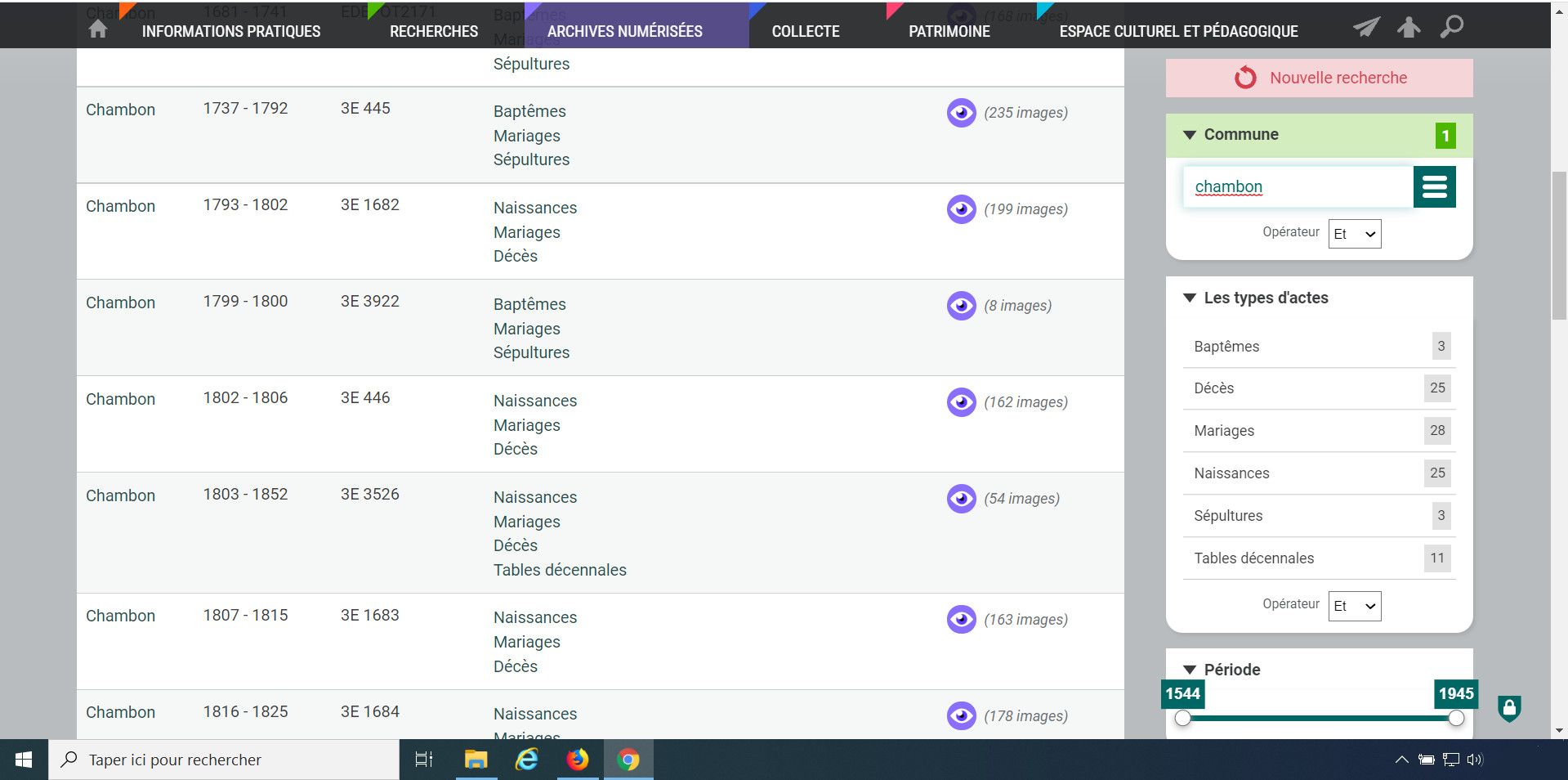Click the home icon in navigation bar
The image size is (1568, 780).
pyautogui.click(x=98, y=29)
